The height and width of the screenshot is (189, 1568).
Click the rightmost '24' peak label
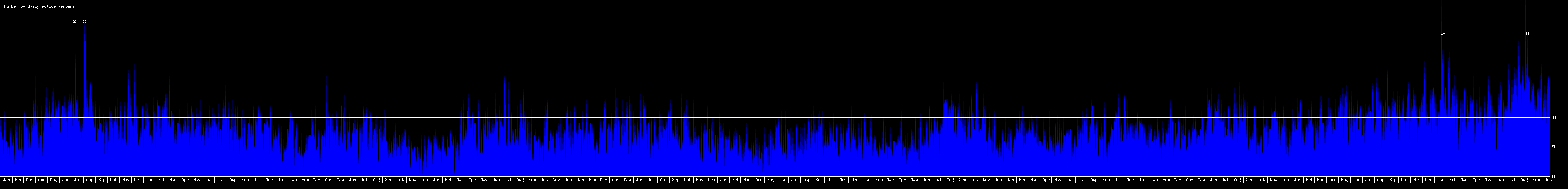point(1527,33)
